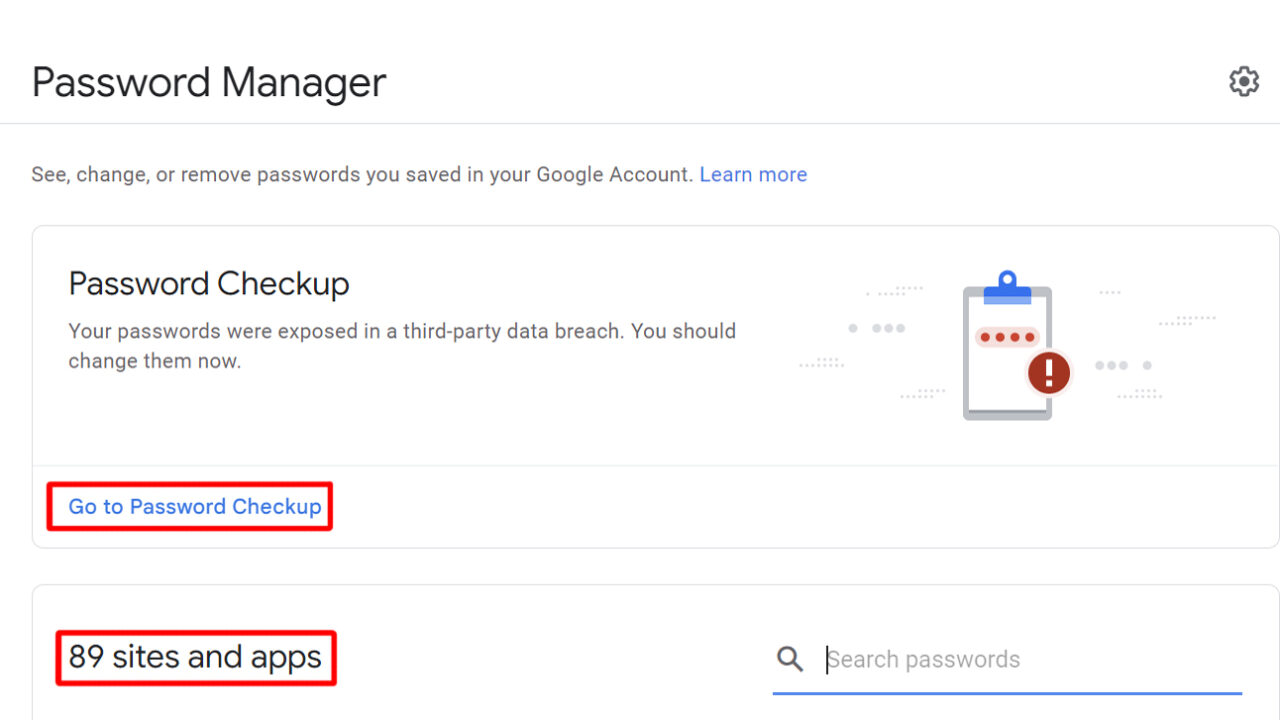The image size is (1280, 720).
Task: Click the Password Manager page title
Action: pyautogui.click(x=207, y=82)
